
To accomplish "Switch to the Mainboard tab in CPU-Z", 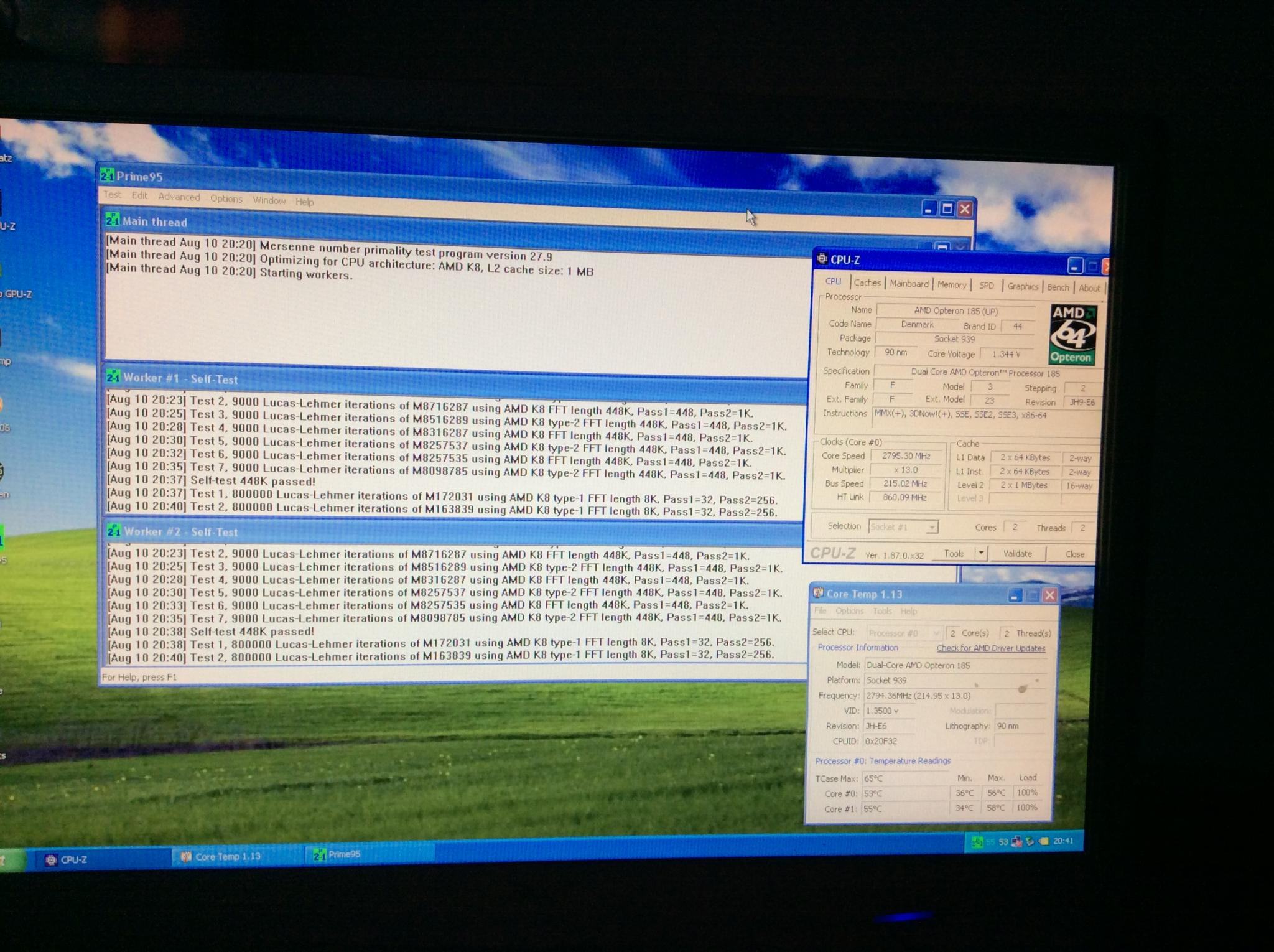I will pyautogui.click(x=909, y=284).
